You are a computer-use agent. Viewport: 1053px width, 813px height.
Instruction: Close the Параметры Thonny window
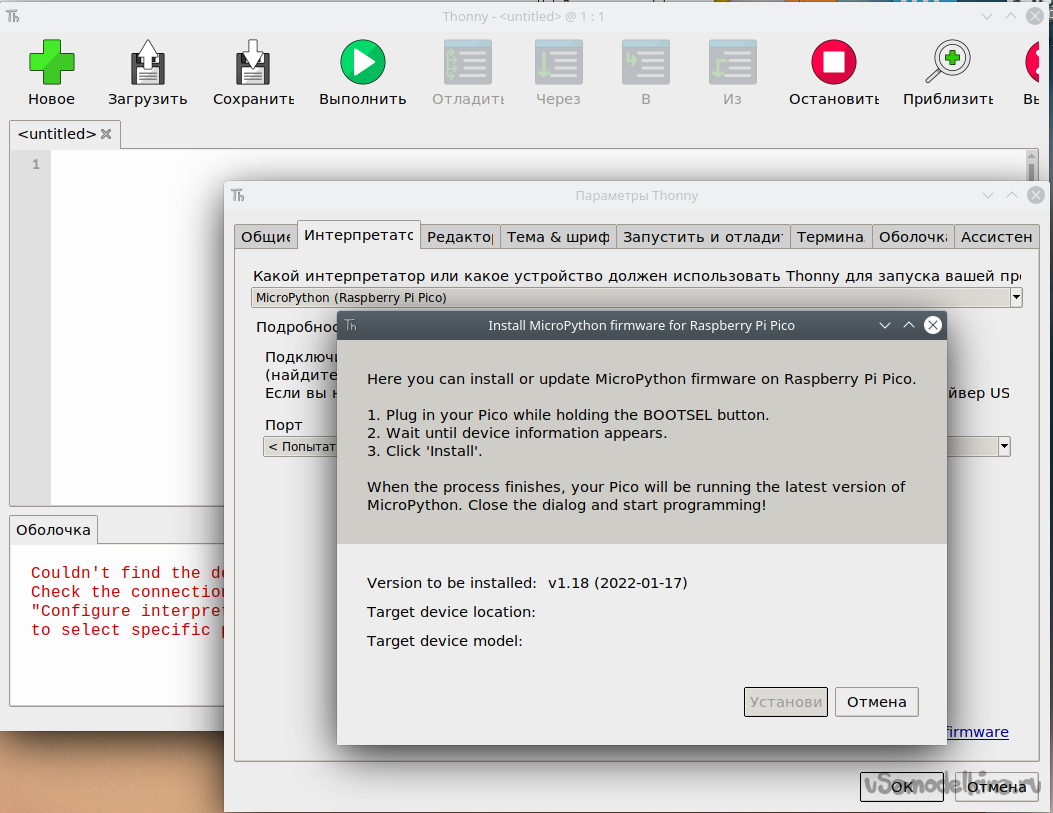tap(1036, 195)
